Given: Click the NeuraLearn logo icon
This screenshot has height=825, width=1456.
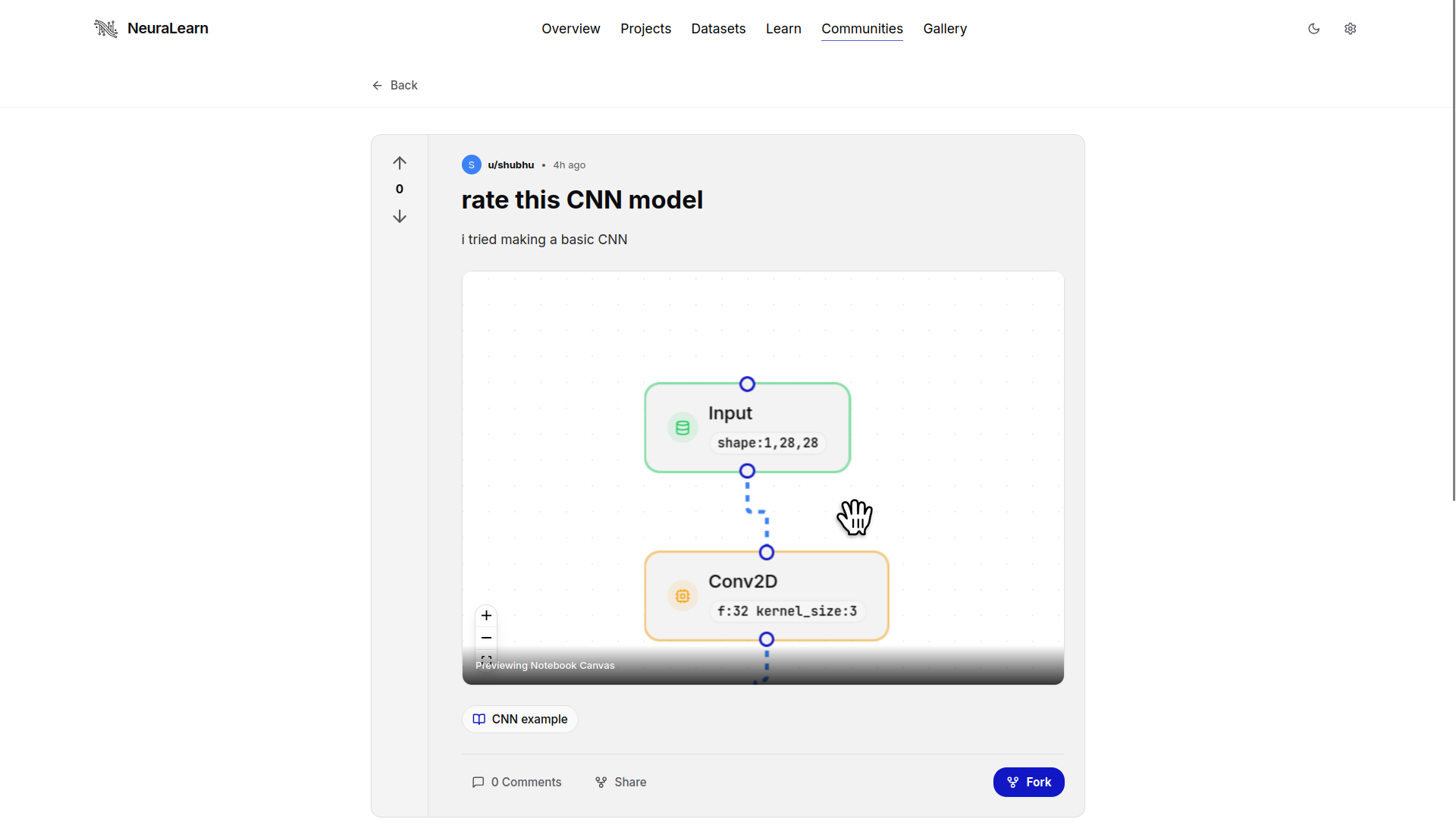Looking at the screenshot, I should point(105,28).
